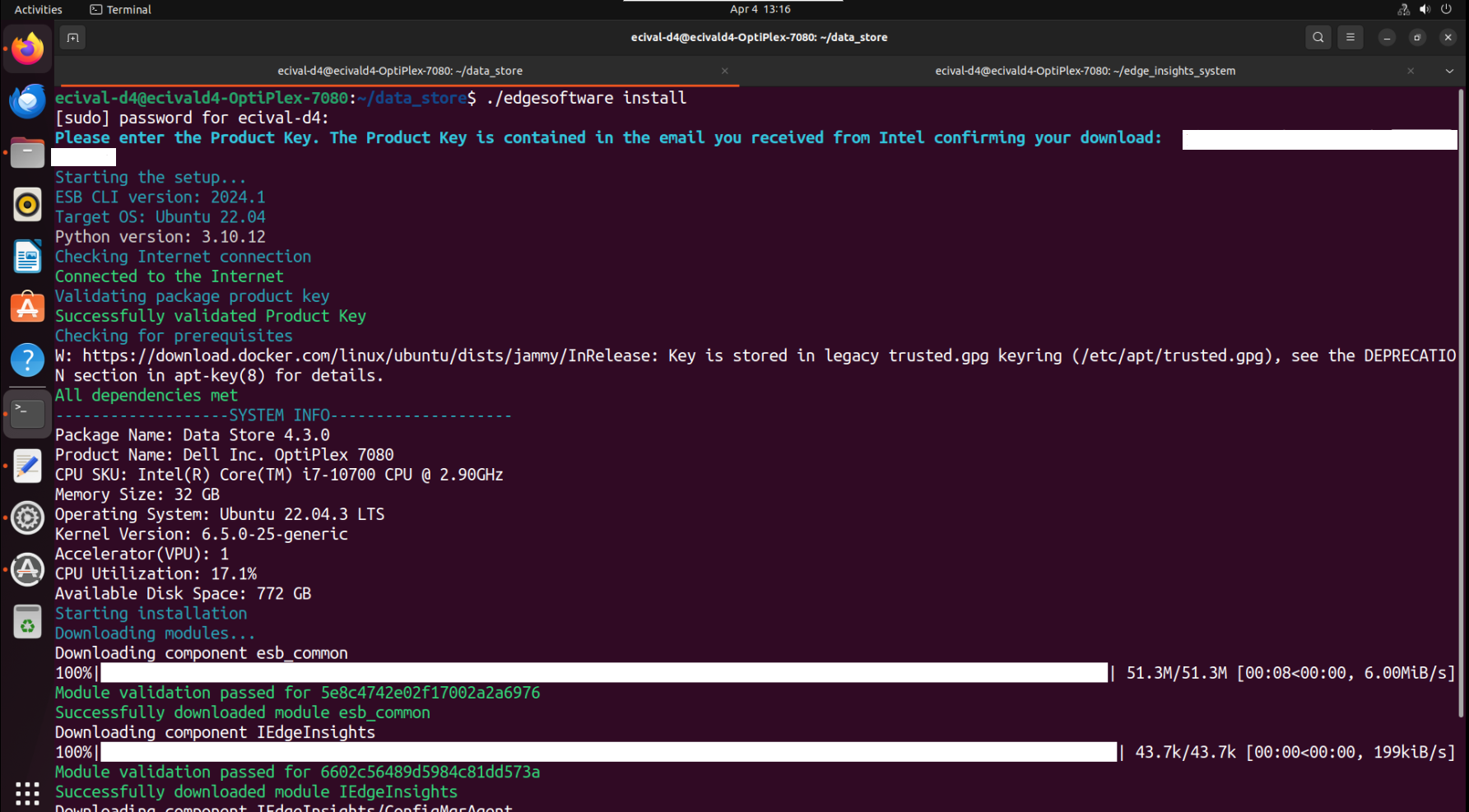The image size is (1469, 812).
Task: Open the Text Editor dock icon
Action: [x=27, y=466]
